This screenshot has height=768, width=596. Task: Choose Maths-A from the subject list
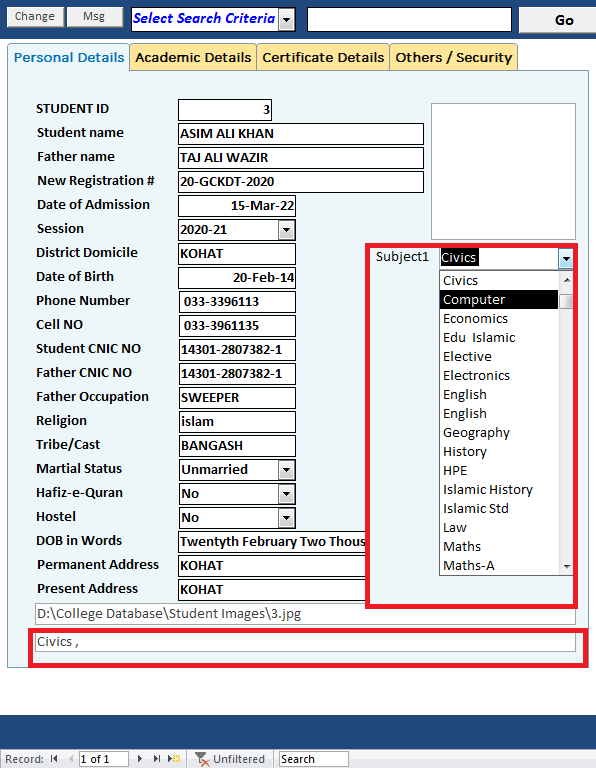499,566
